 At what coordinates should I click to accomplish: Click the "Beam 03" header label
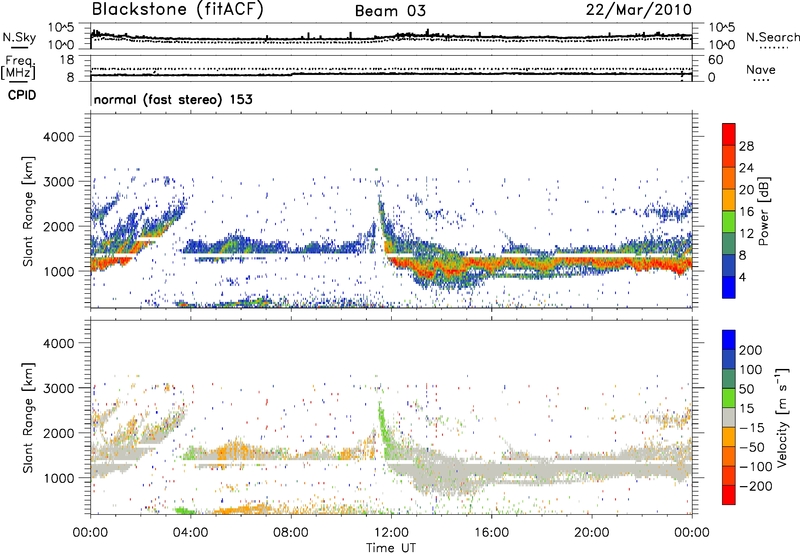pyautogui.click(x=390, y=11)
